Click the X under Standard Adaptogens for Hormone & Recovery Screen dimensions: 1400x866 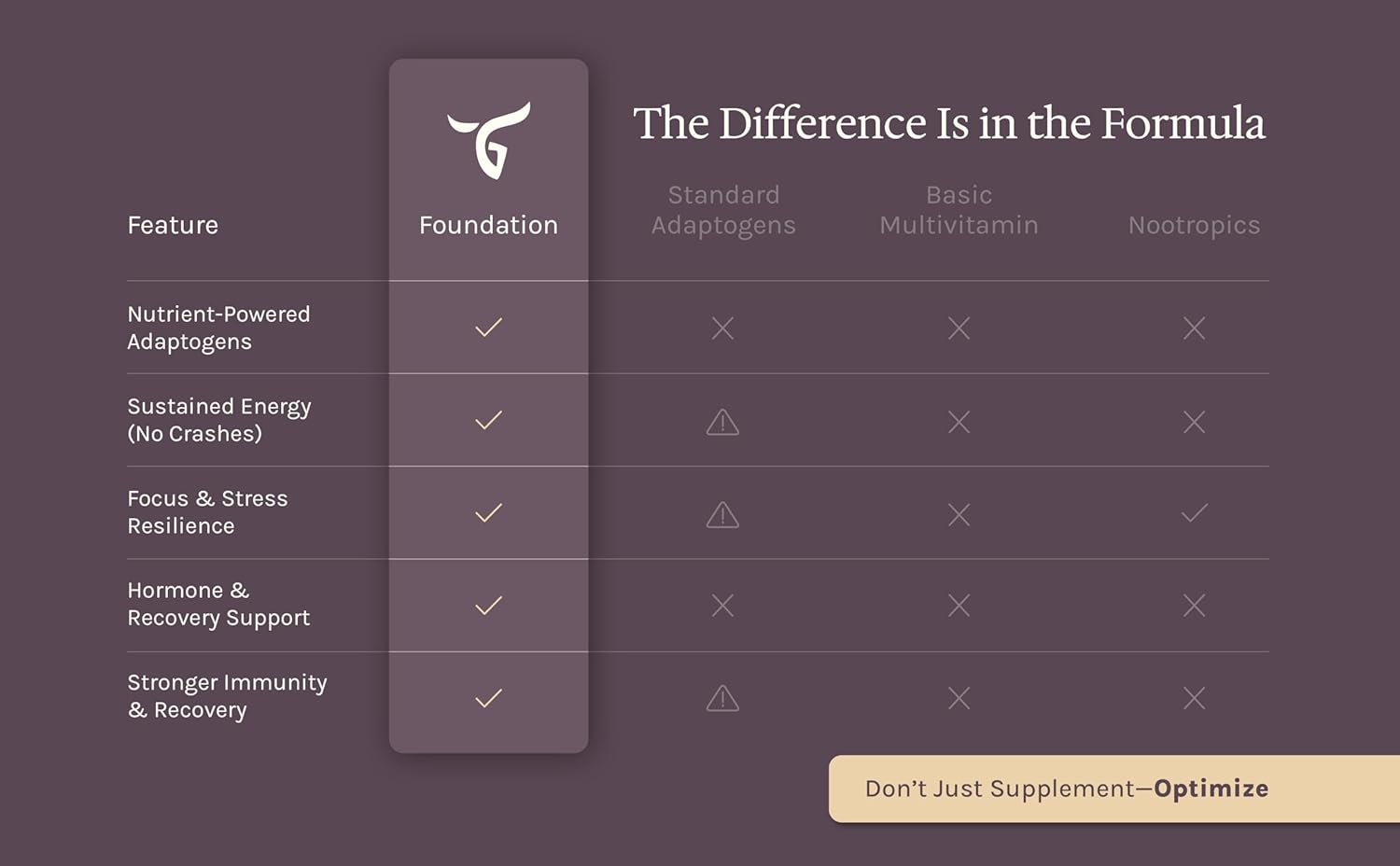click(x=722, y=606)
